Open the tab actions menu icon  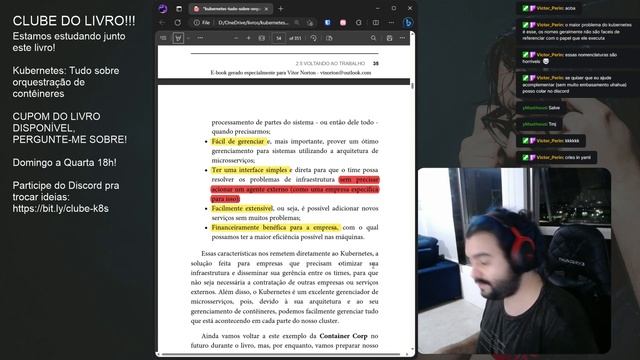[x=179, y=9]
